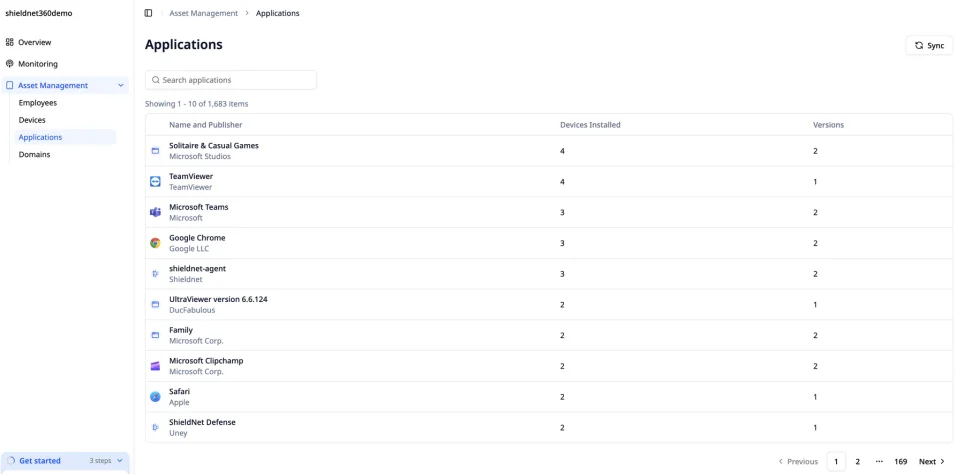Click the search magnifier icon
Image resolution: width=964 pixels, height=474 pixels.
click(156, 80)
